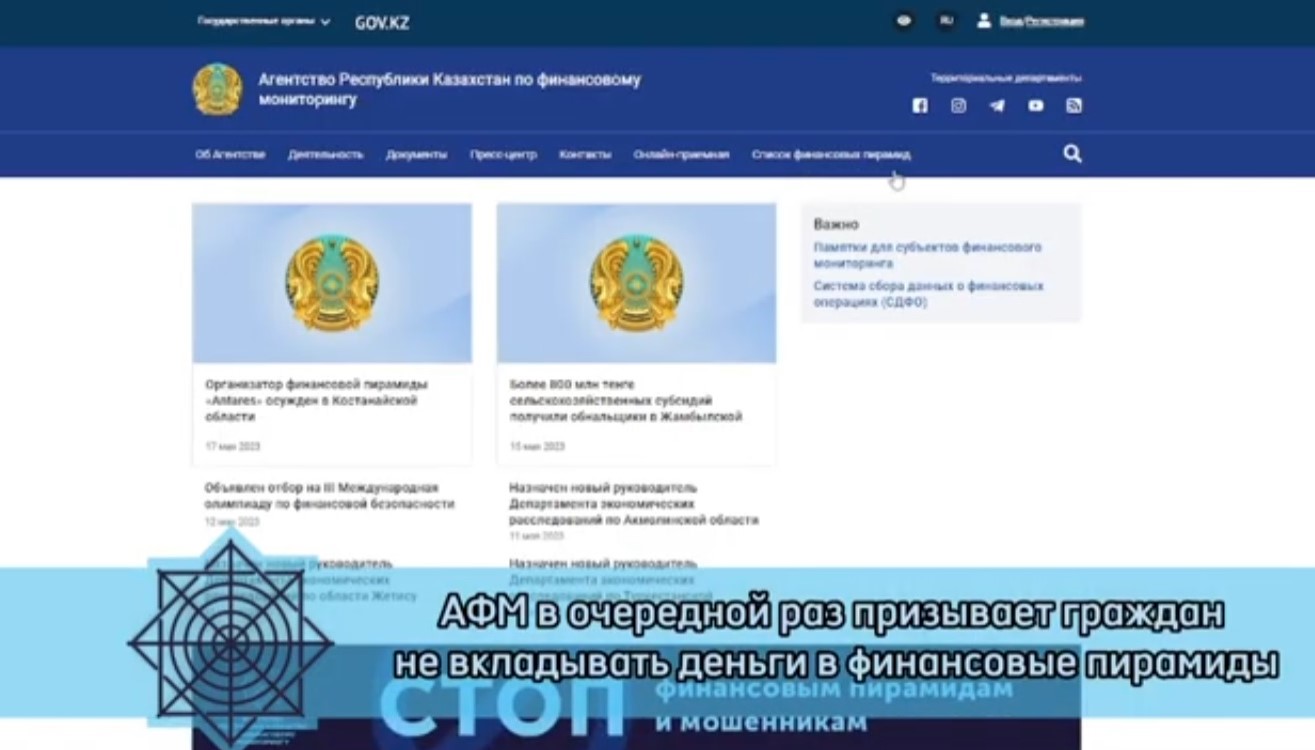The image size is (1315, 750).
Task: Click the Важно panel heading
Action: [x=836, y=224]
